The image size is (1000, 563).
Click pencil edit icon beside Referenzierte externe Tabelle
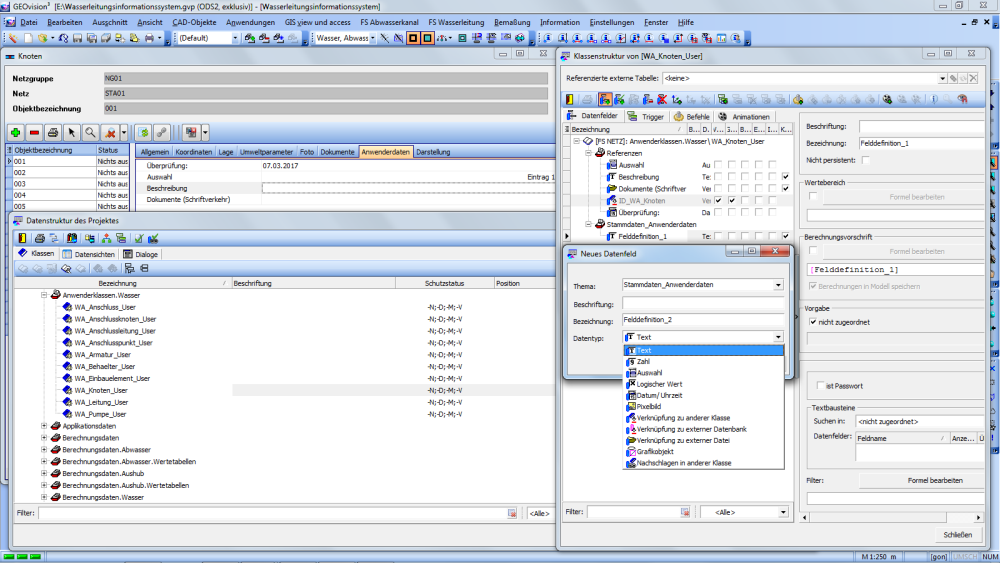[953, 78]
